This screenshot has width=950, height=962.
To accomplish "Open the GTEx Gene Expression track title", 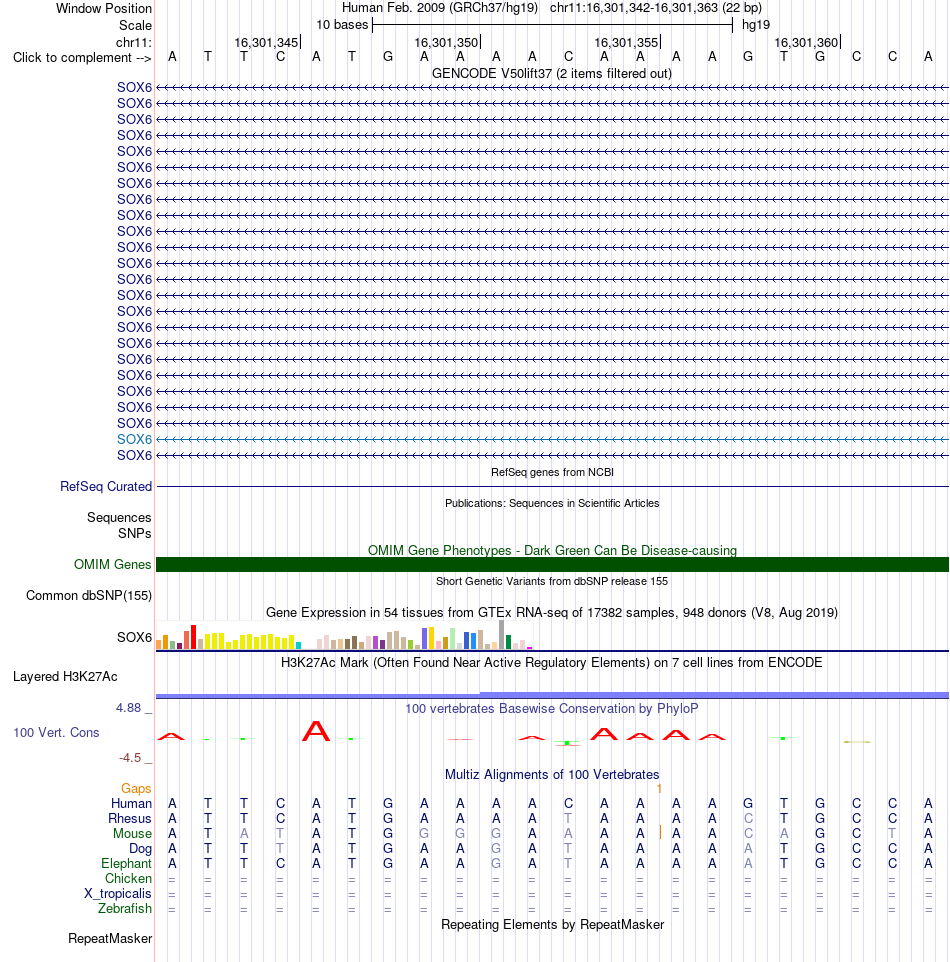I will (x=552, y=612).
